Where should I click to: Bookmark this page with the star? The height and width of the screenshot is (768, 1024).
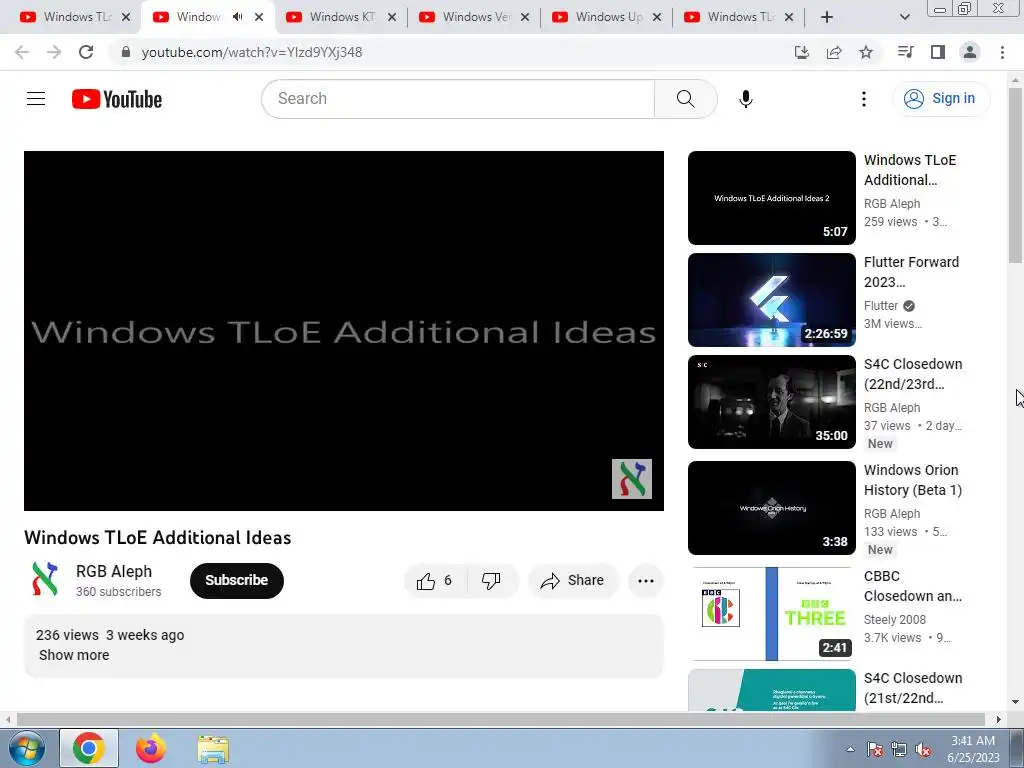click(866, 52)
